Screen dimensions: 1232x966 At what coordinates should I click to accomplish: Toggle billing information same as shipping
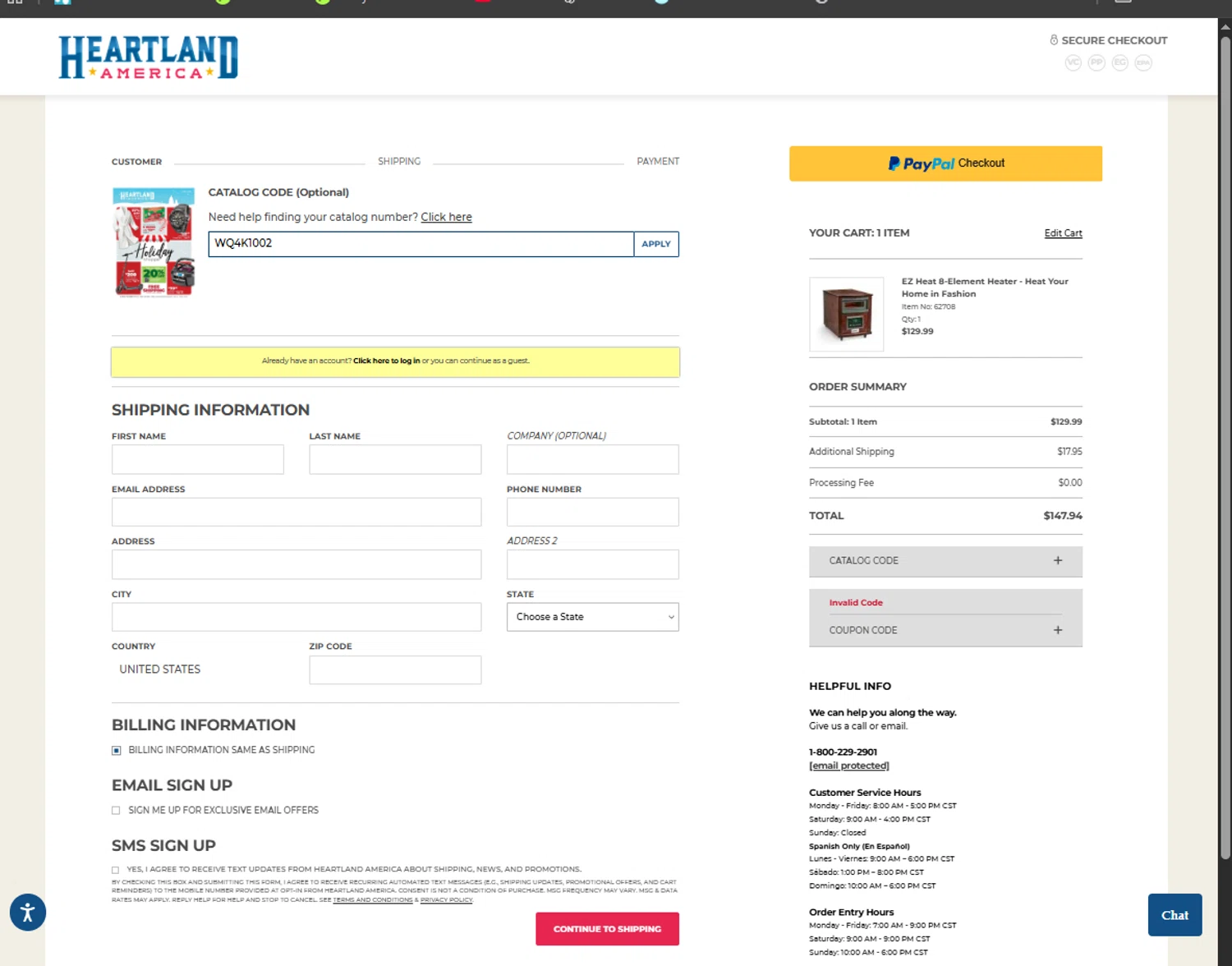click(x=116, y=750)
